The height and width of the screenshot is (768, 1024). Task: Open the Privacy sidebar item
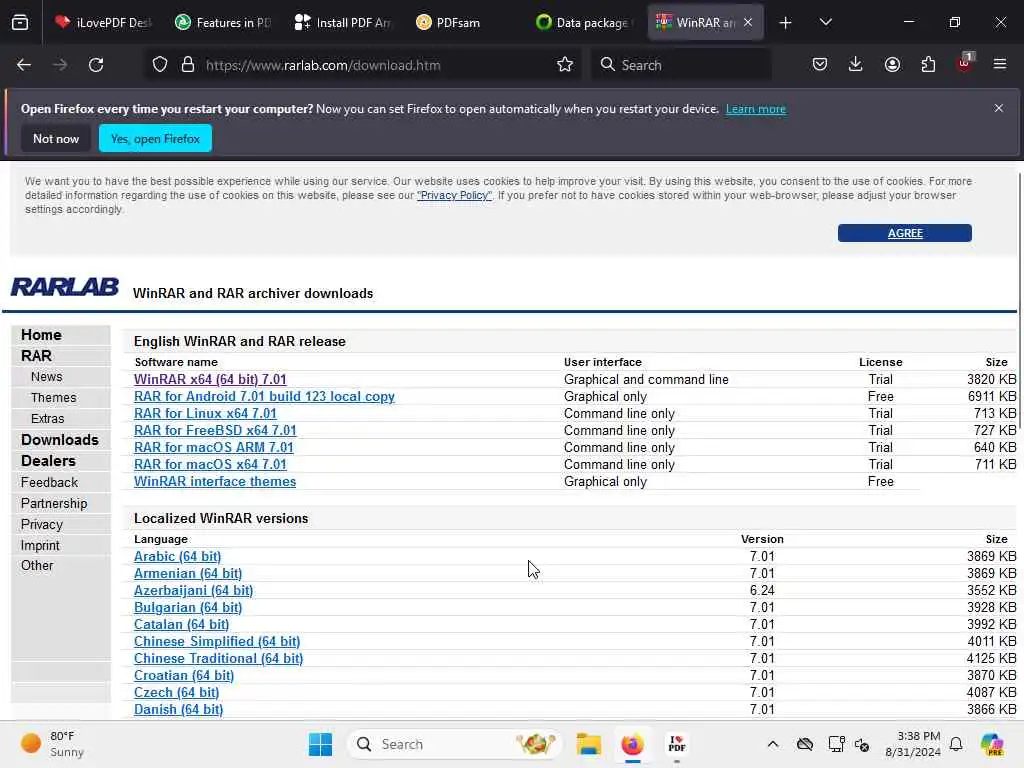[x=42, y=524]
